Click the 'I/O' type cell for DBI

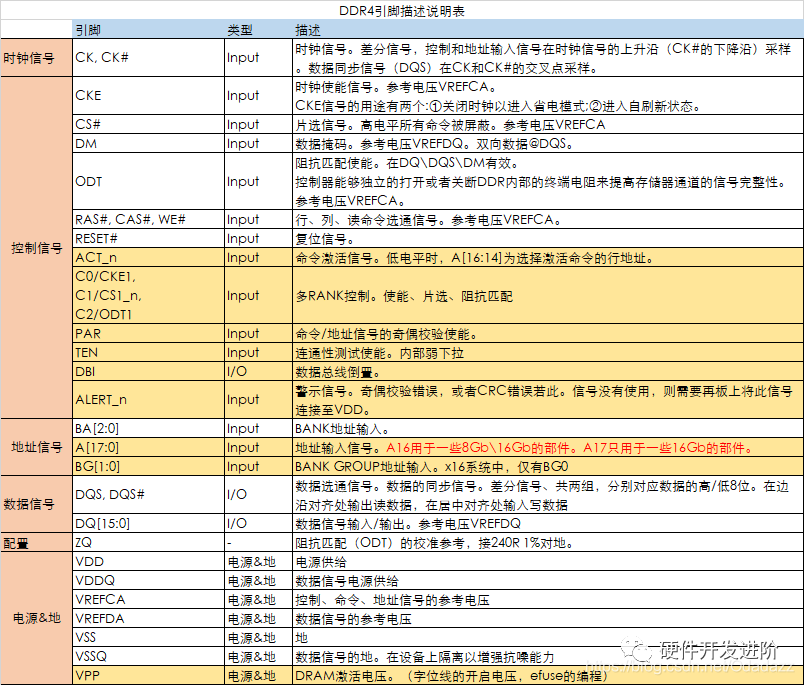click(259, 372)
